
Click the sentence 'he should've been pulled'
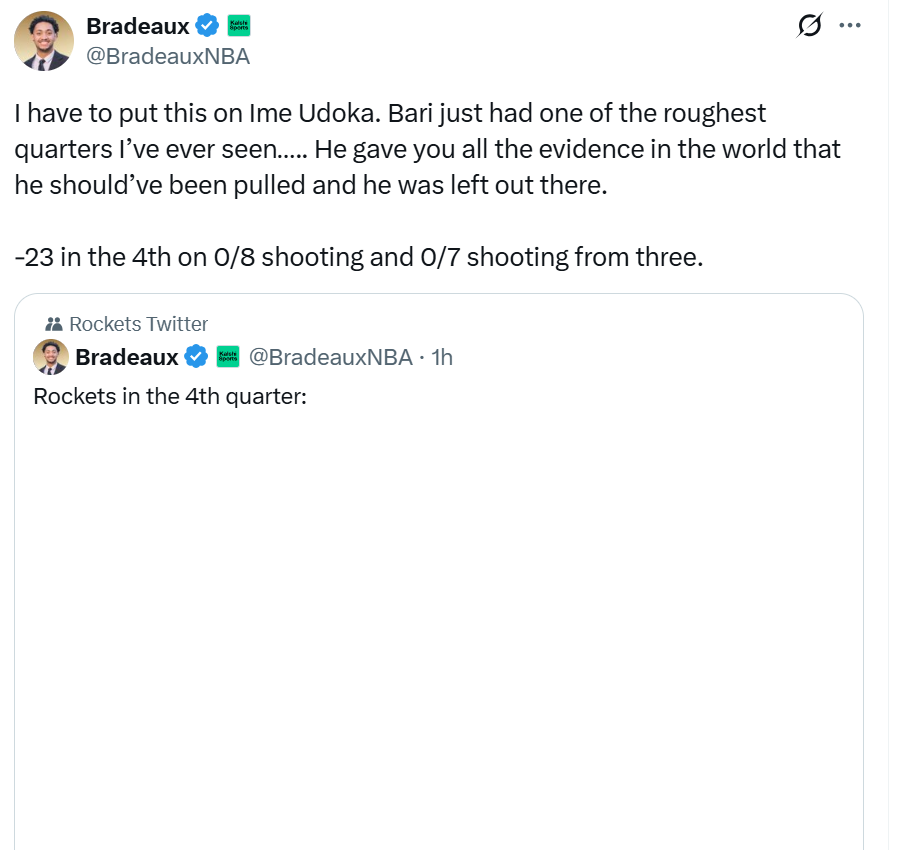[x=310, y=185]
